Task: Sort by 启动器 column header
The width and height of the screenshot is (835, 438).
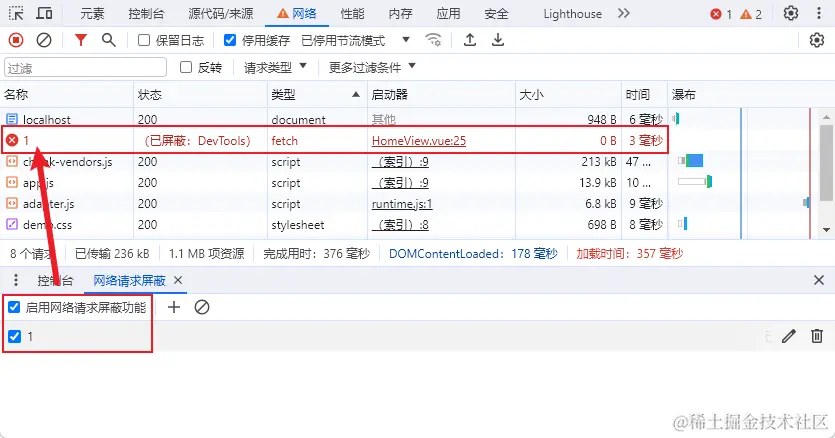Action: click(441, 95)
